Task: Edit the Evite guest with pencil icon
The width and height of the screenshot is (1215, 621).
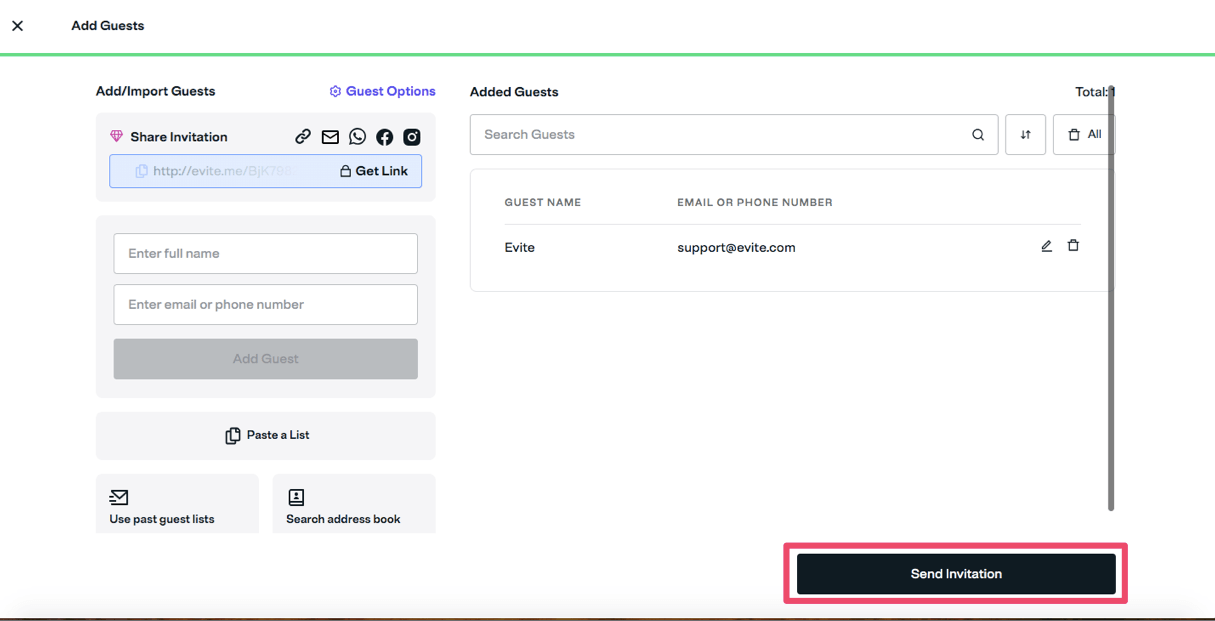Action: [1046, 246]
